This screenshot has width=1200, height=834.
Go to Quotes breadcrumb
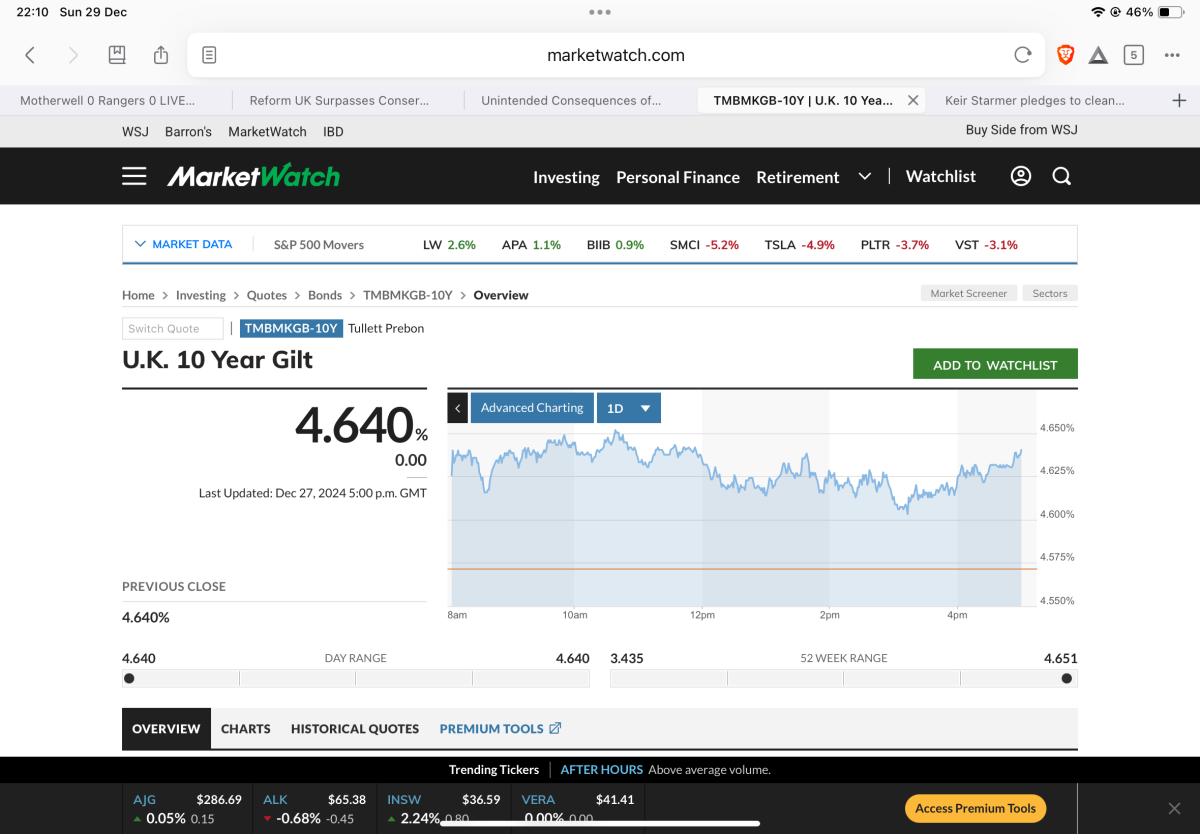(267, 295)
